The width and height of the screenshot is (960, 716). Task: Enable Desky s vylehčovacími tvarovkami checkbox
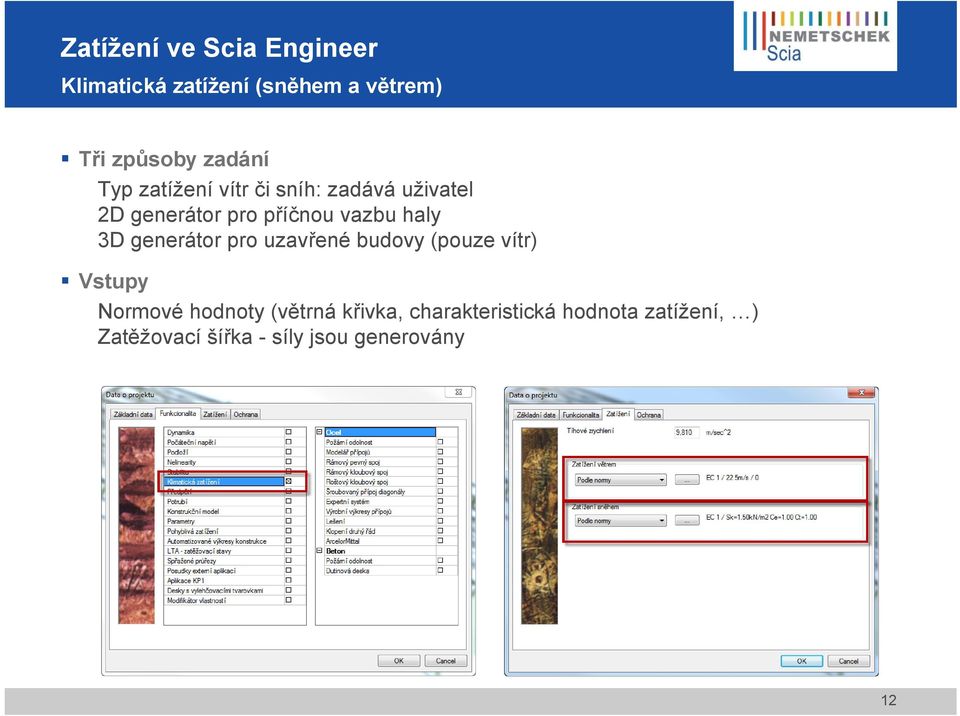tap(288, 590)
